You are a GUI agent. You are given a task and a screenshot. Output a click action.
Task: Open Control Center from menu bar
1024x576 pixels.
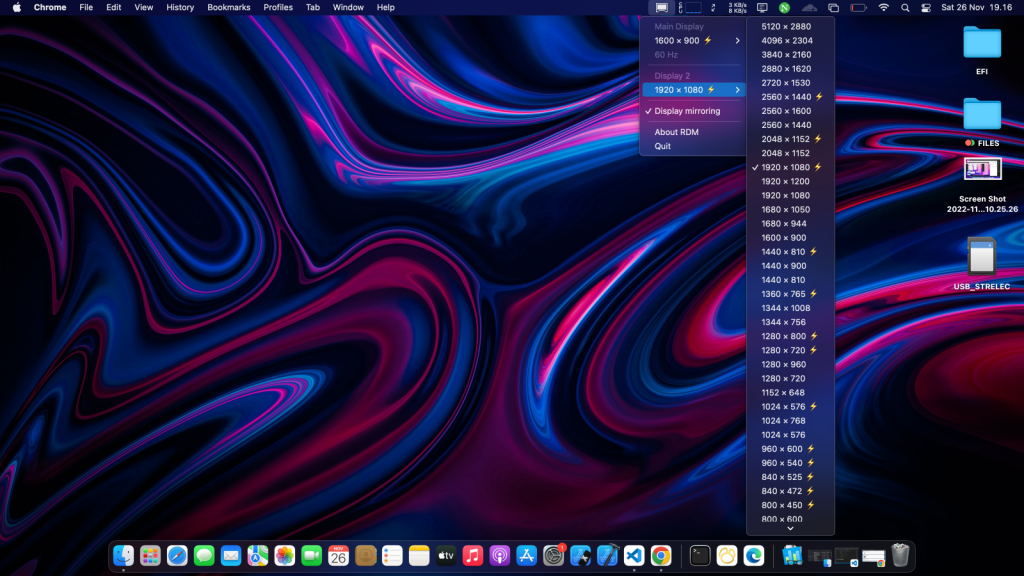tap(927, 7)
